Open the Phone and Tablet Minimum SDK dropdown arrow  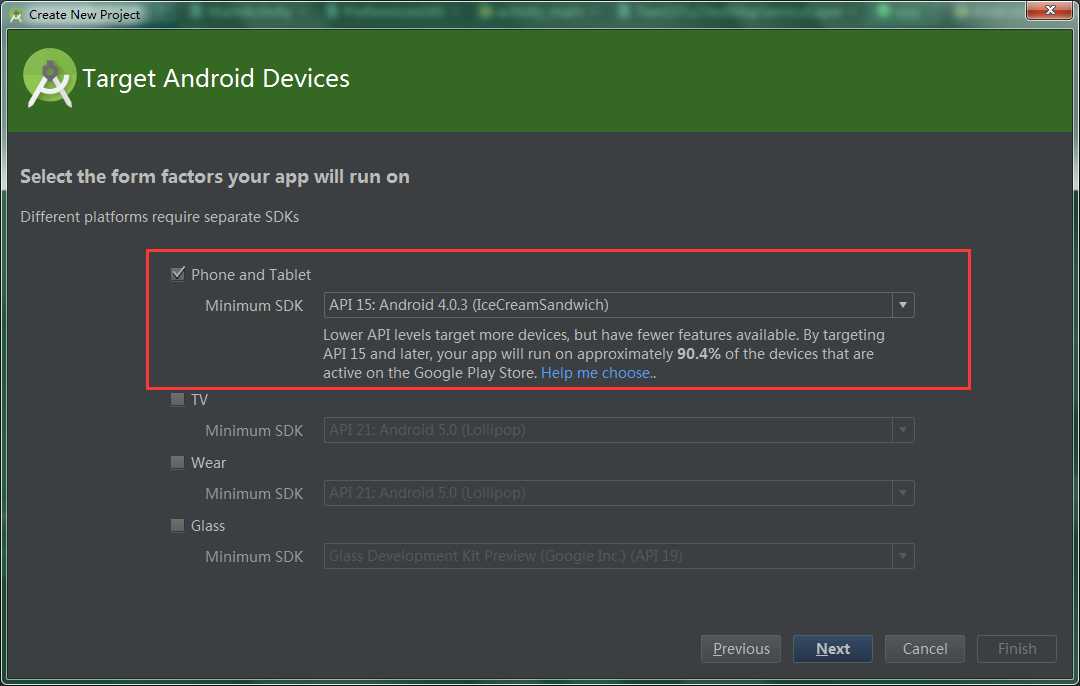pos(902,305)
